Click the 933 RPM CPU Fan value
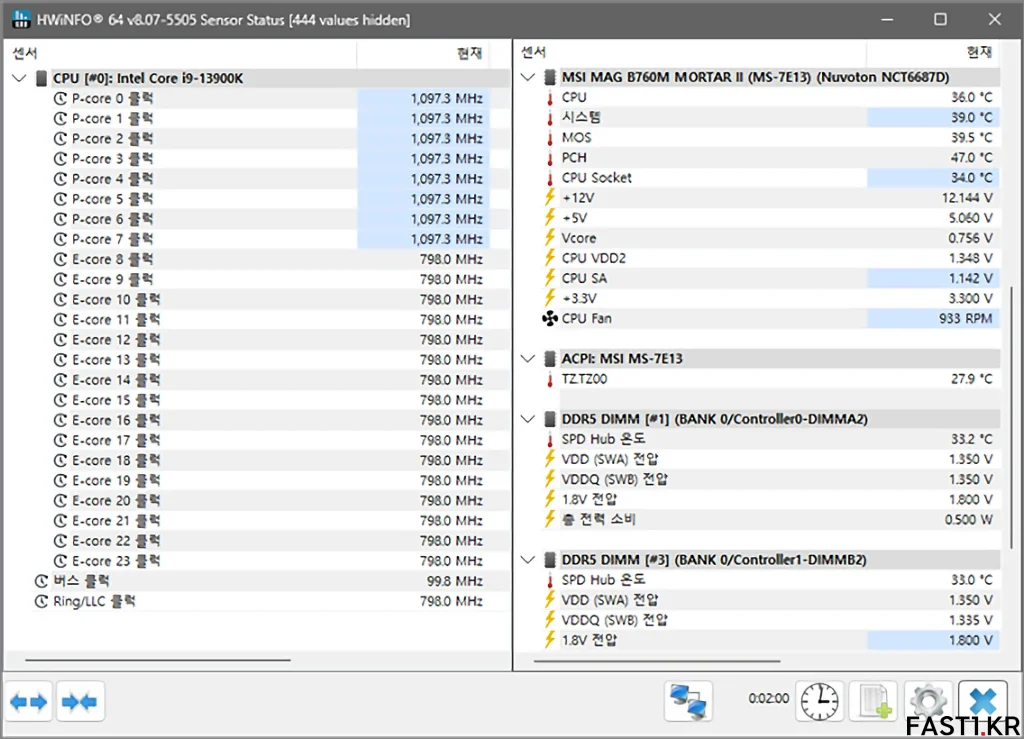This screenshot has height=739, width=1024. tap(965, 319)
